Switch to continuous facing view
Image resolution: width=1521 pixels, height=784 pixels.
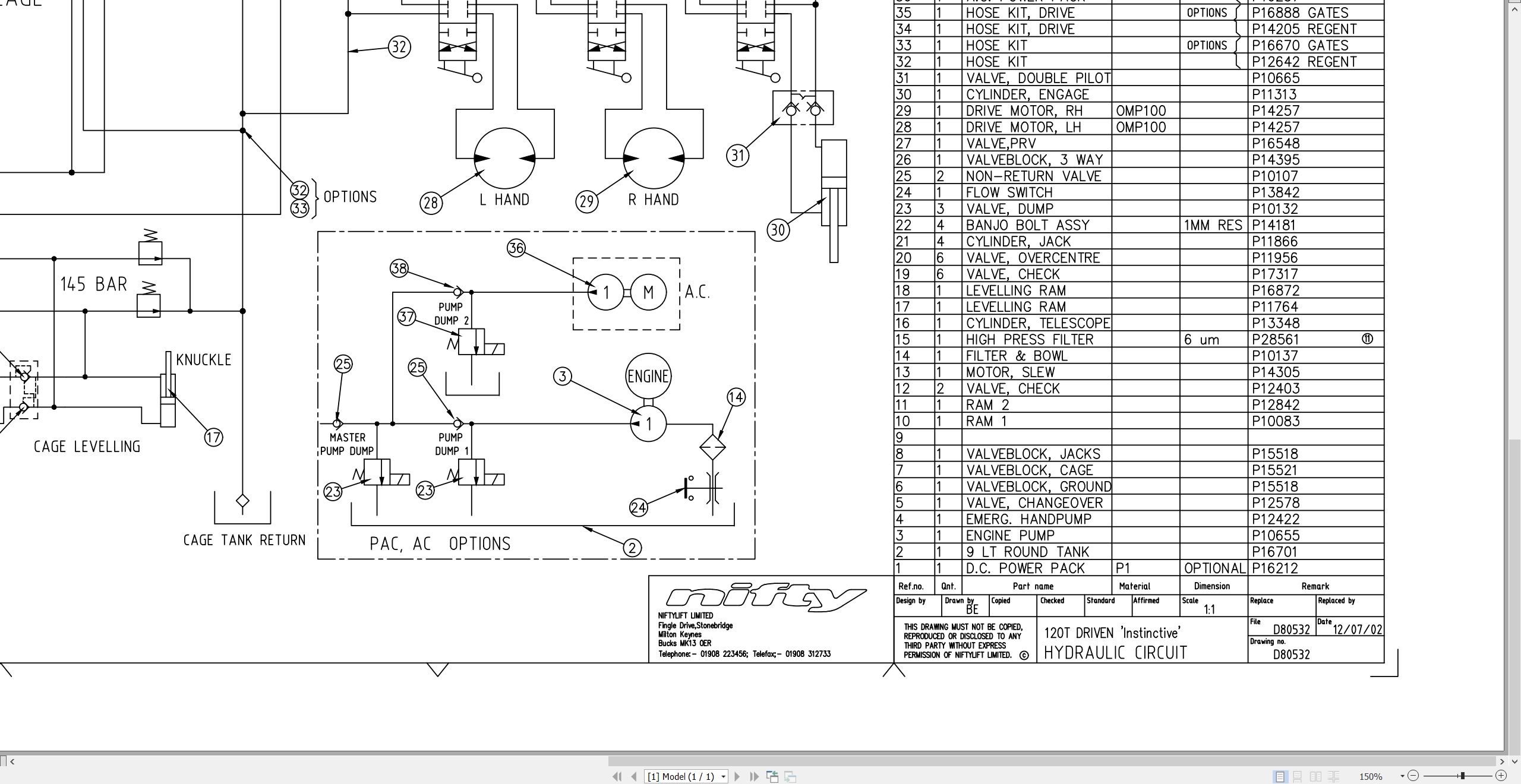click(x=1334, y=776)
